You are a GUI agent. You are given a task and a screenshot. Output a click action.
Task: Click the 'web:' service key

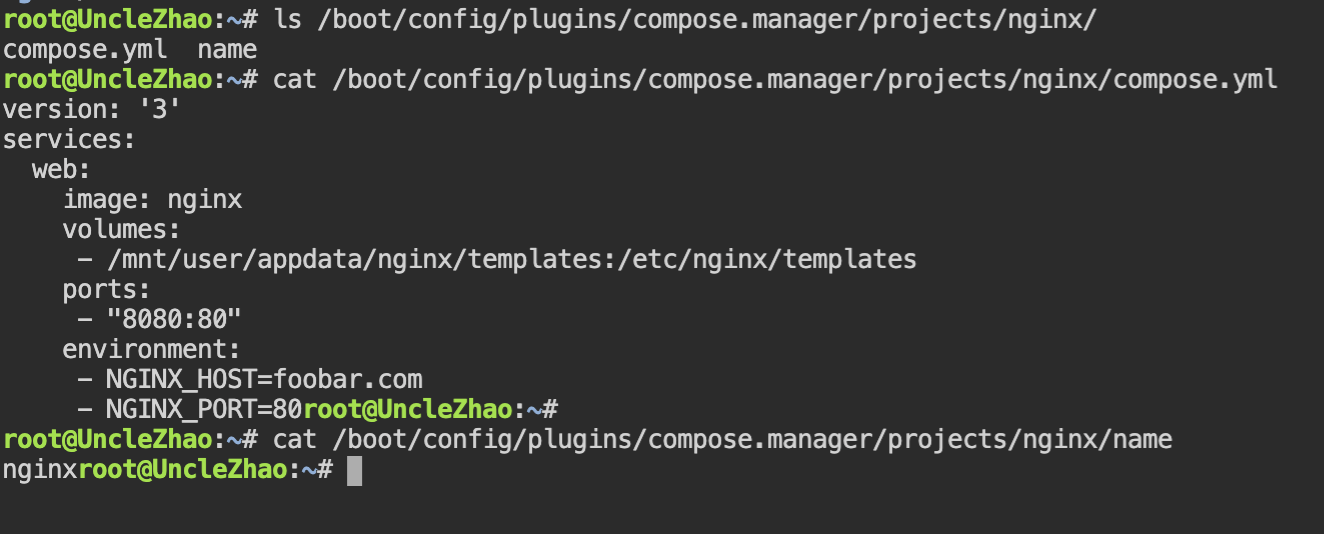coord(61,169)
